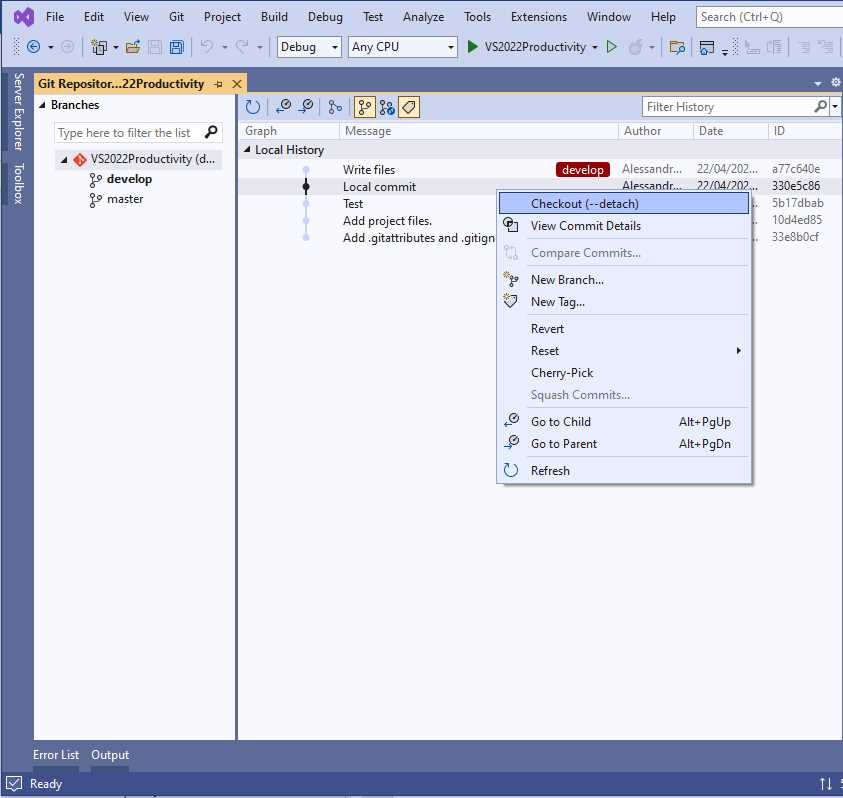The height and width of the screenshot is (798, 843).
Task: Pin the Git Repository tab
Action: pos(218,84)
